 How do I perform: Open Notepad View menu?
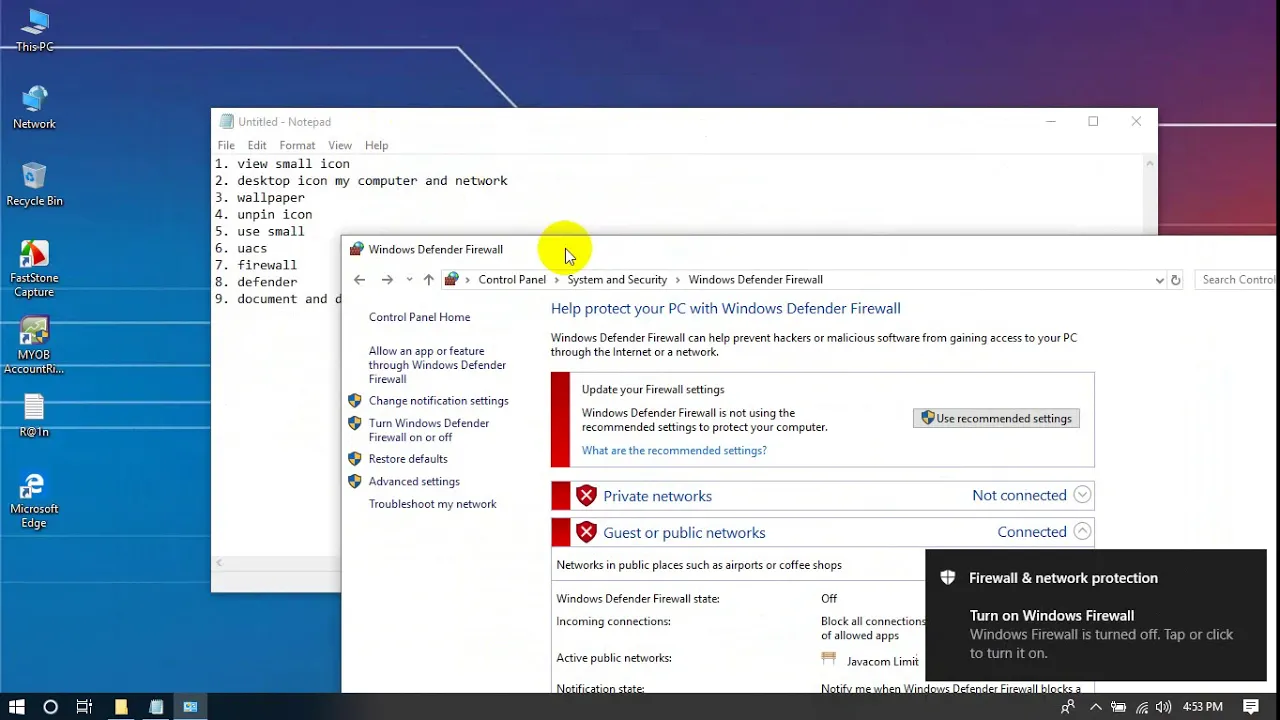340,146
